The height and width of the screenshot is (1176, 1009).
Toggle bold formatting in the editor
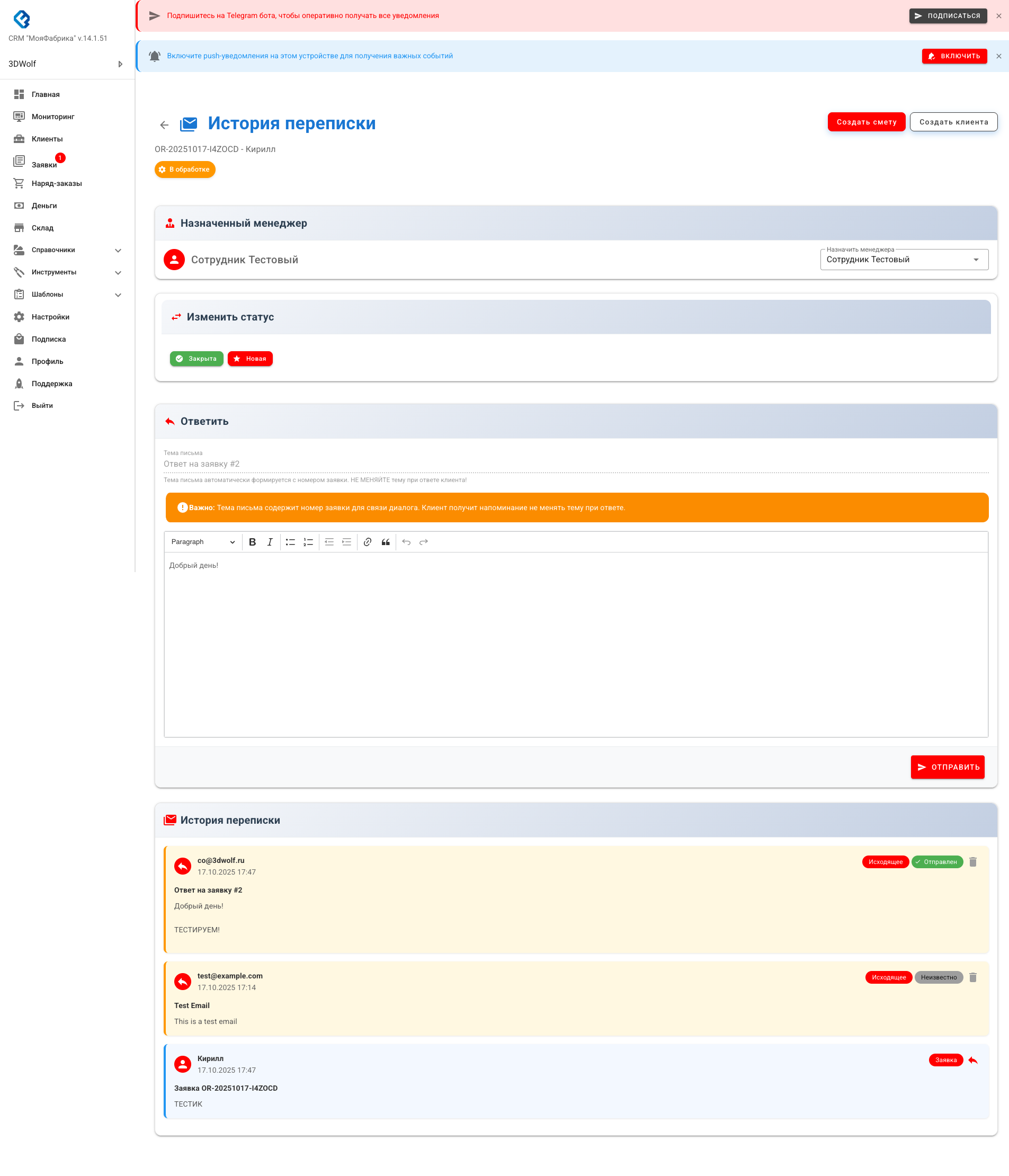(253, 542)
